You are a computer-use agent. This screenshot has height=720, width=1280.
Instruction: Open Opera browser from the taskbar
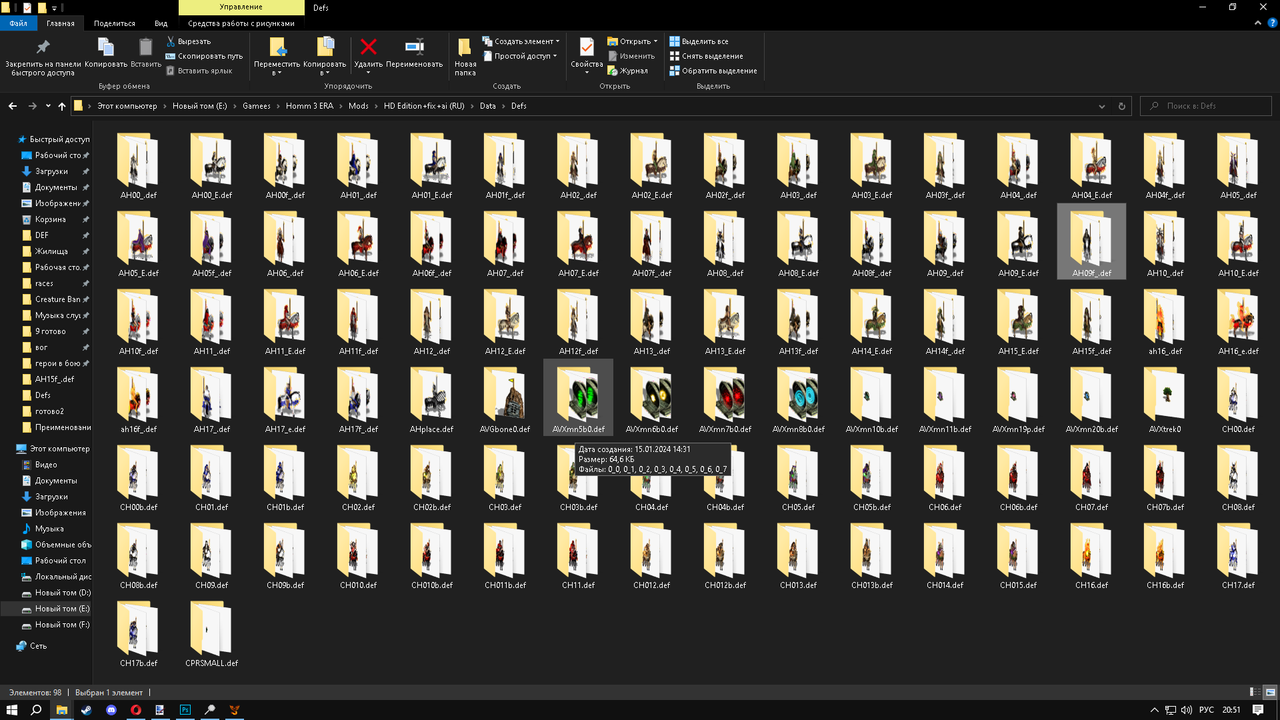[x=136, y=710]
